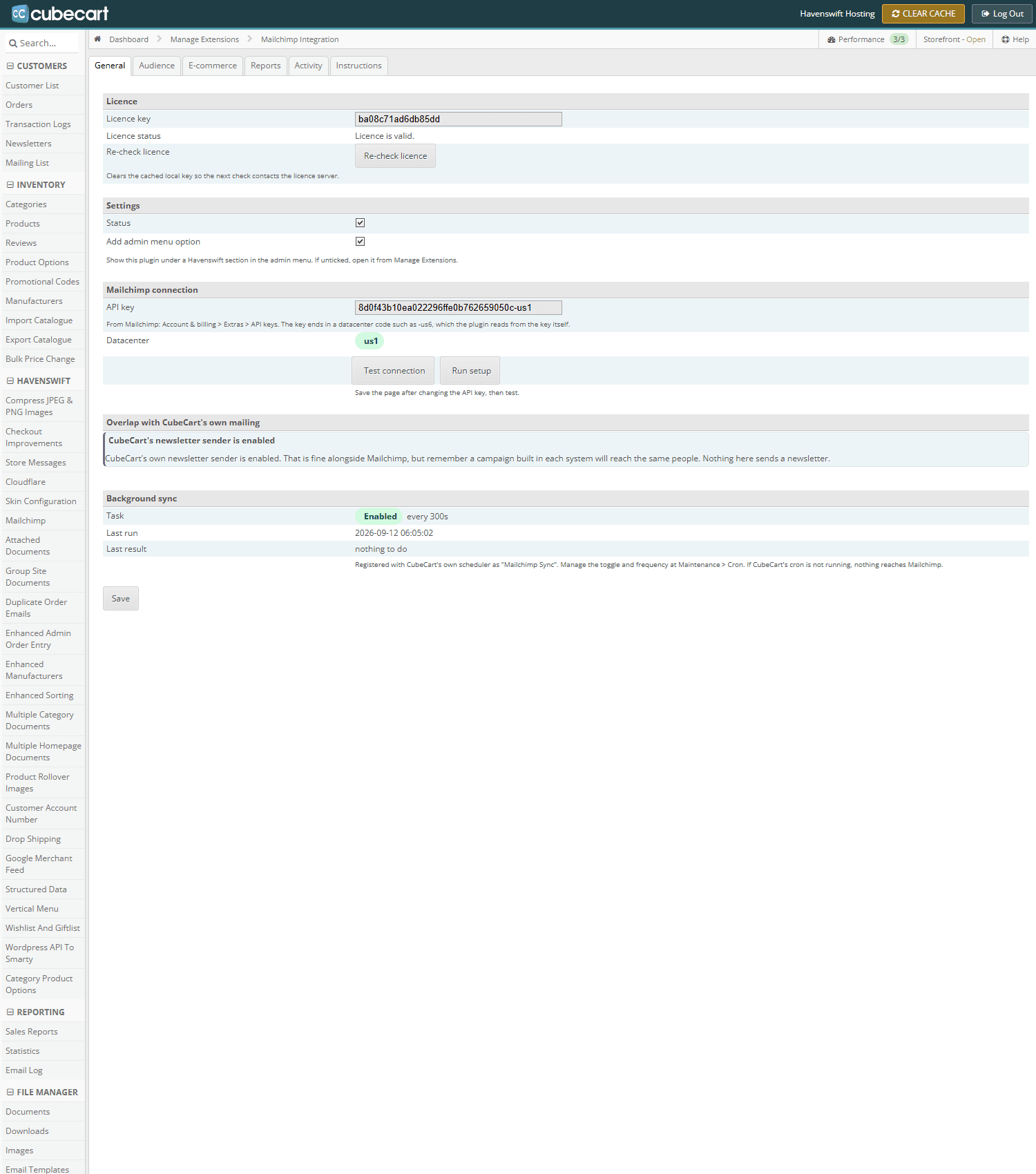Screen dimensions: 1036x1174
Task: Open the Instructions tab
Action: (x=358, y=66)
